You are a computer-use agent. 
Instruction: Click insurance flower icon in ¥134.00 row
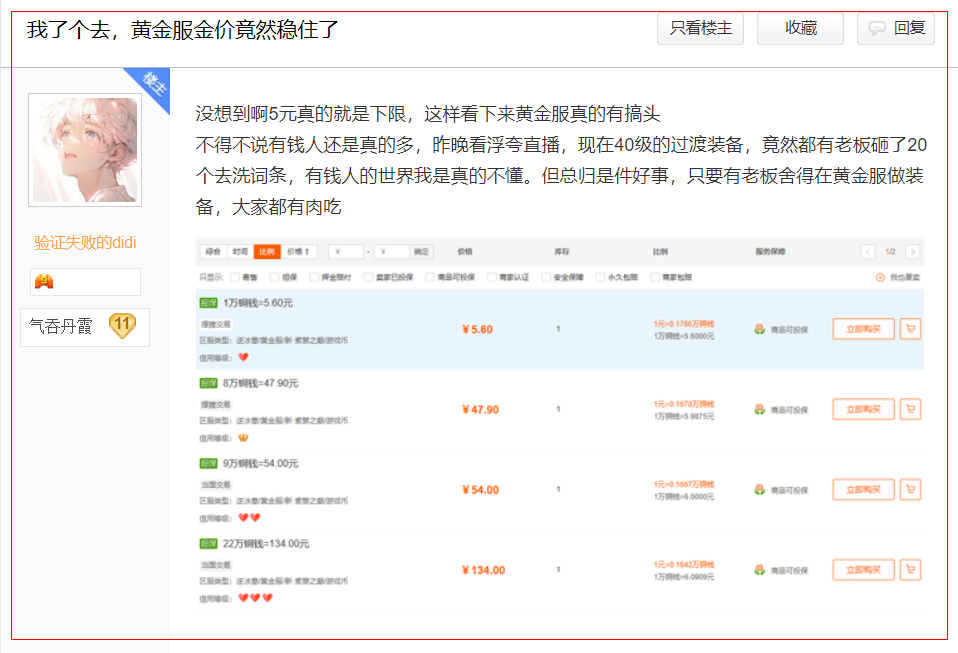[x=759, y=570]
